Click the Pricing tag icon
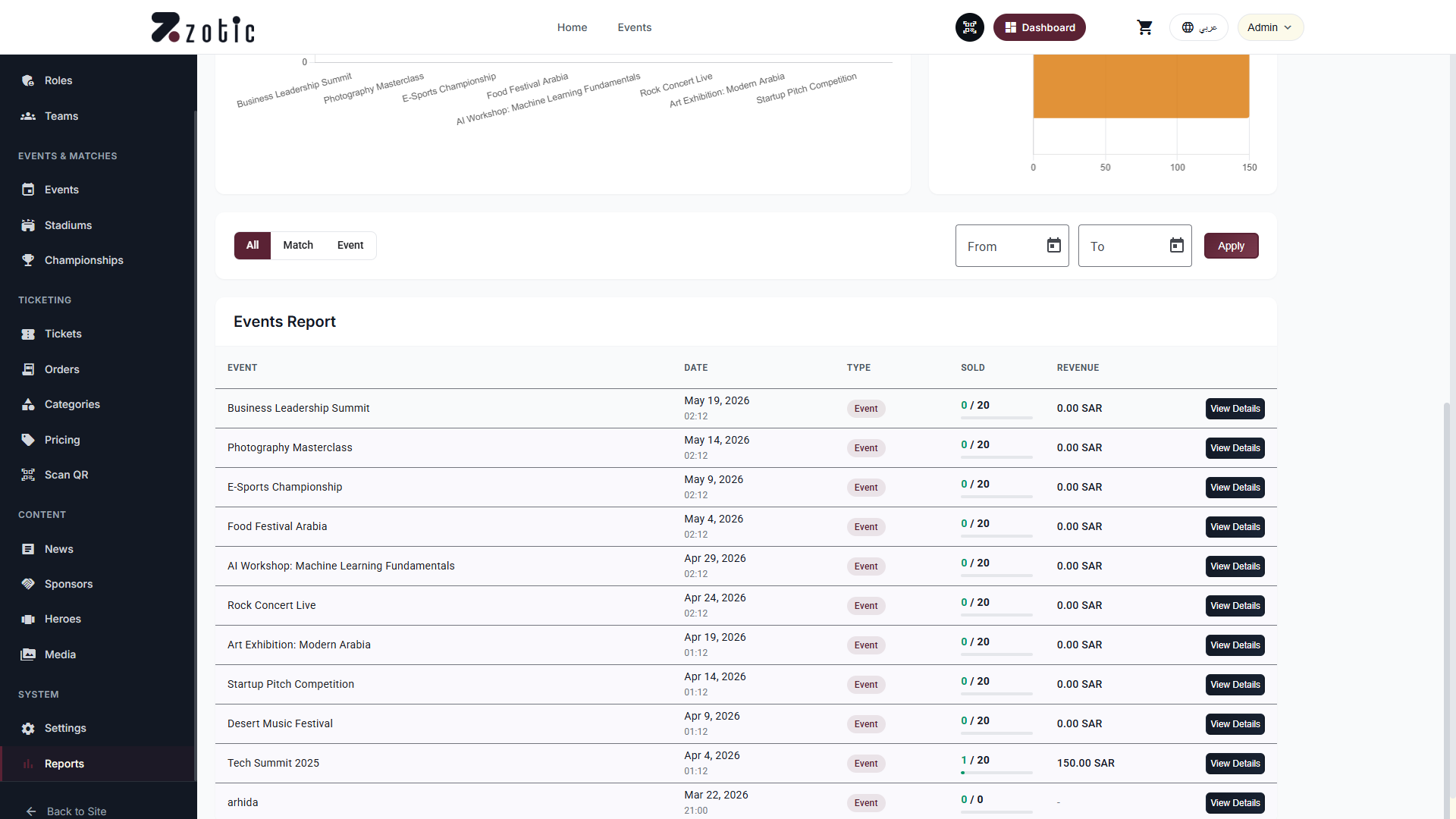This screenshot has height=819, width=1456. tap(28, 440)
